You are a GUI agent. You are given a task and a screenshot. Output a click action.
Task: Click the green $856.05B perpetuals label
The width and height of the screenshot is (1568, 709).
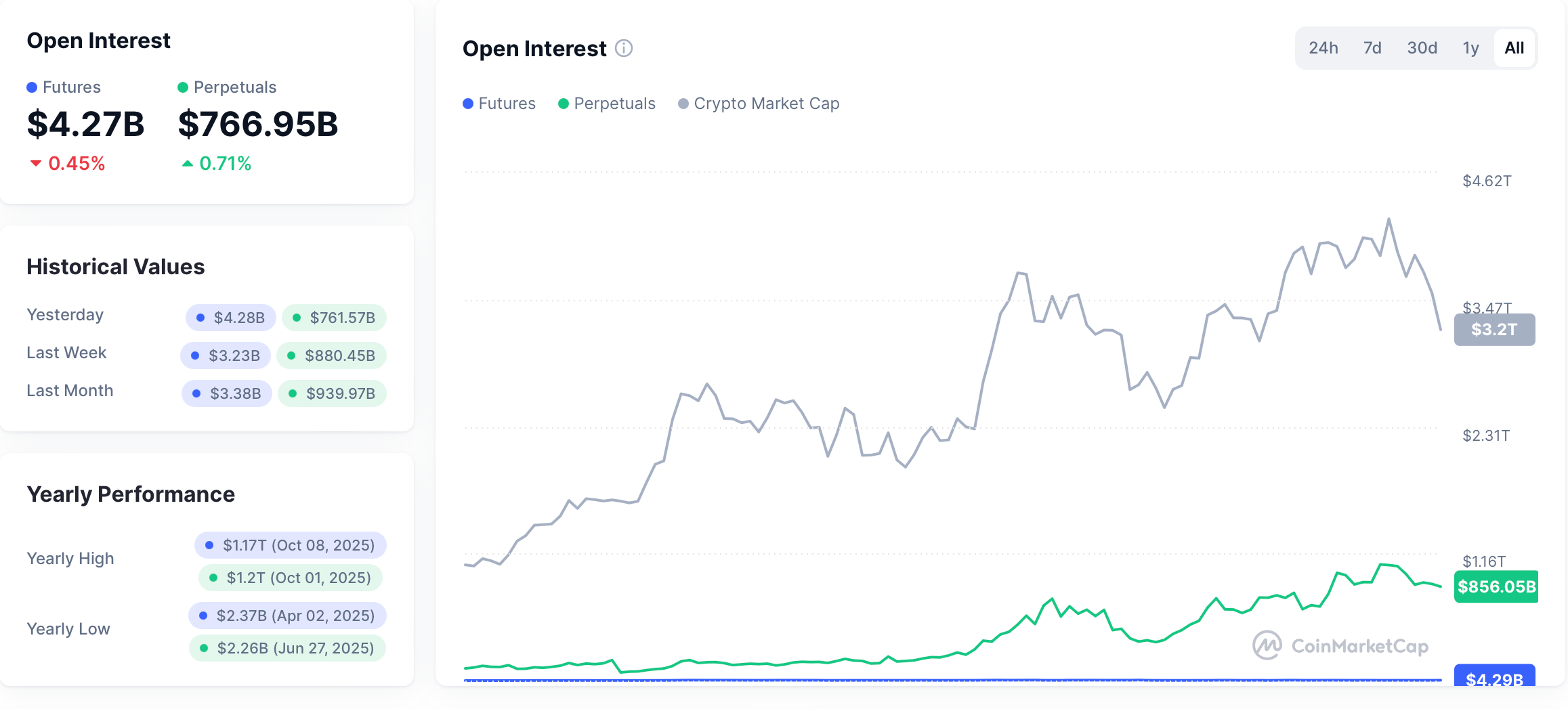click(1496, 586)
